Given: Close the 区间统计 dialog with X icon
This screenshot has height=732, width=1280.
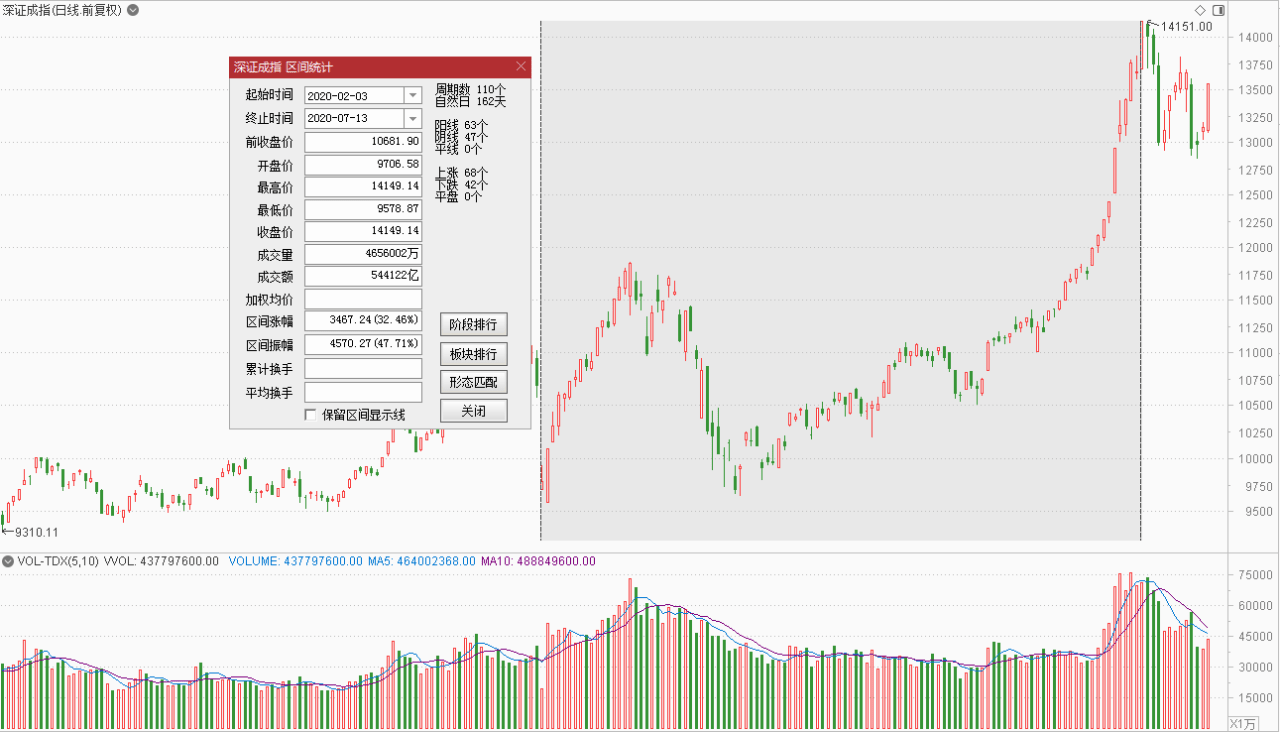Looking at the screenshot, I should pyautogui.click(x=520, y=67).
